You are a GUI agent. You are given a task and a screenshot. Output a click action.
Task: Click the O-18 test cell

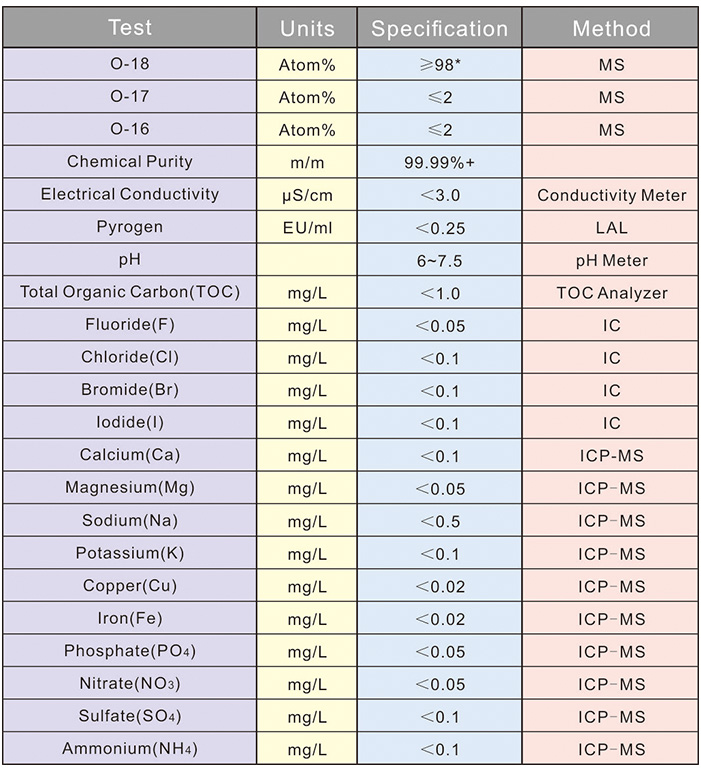coord(130,64)
